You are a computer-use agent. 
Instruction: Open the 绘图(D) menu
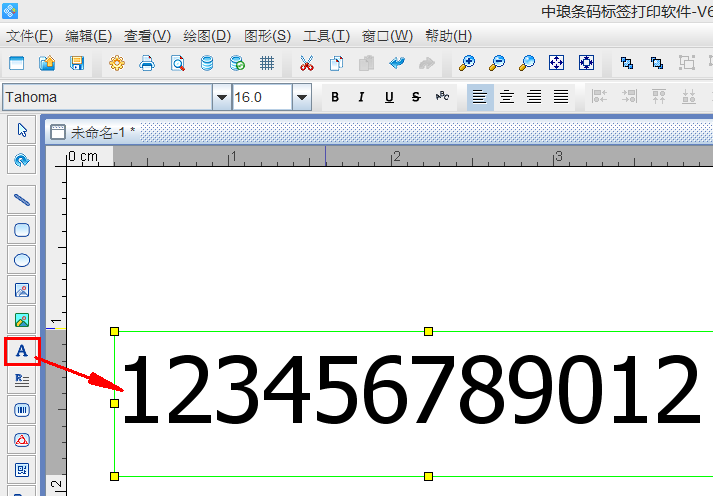[207, 36]
